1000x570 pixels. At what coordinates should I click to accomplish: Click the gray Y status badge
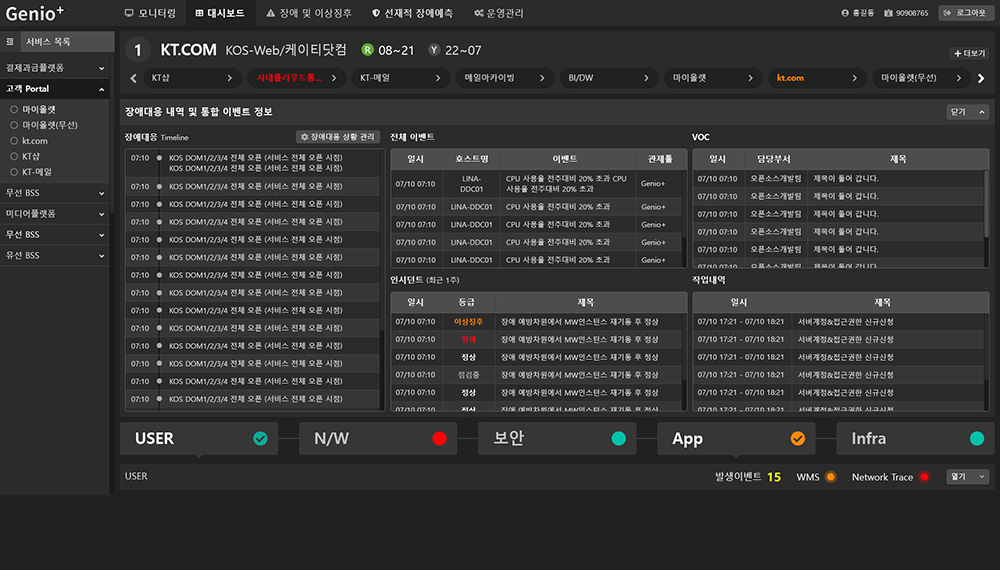click(x=434, y=50)
